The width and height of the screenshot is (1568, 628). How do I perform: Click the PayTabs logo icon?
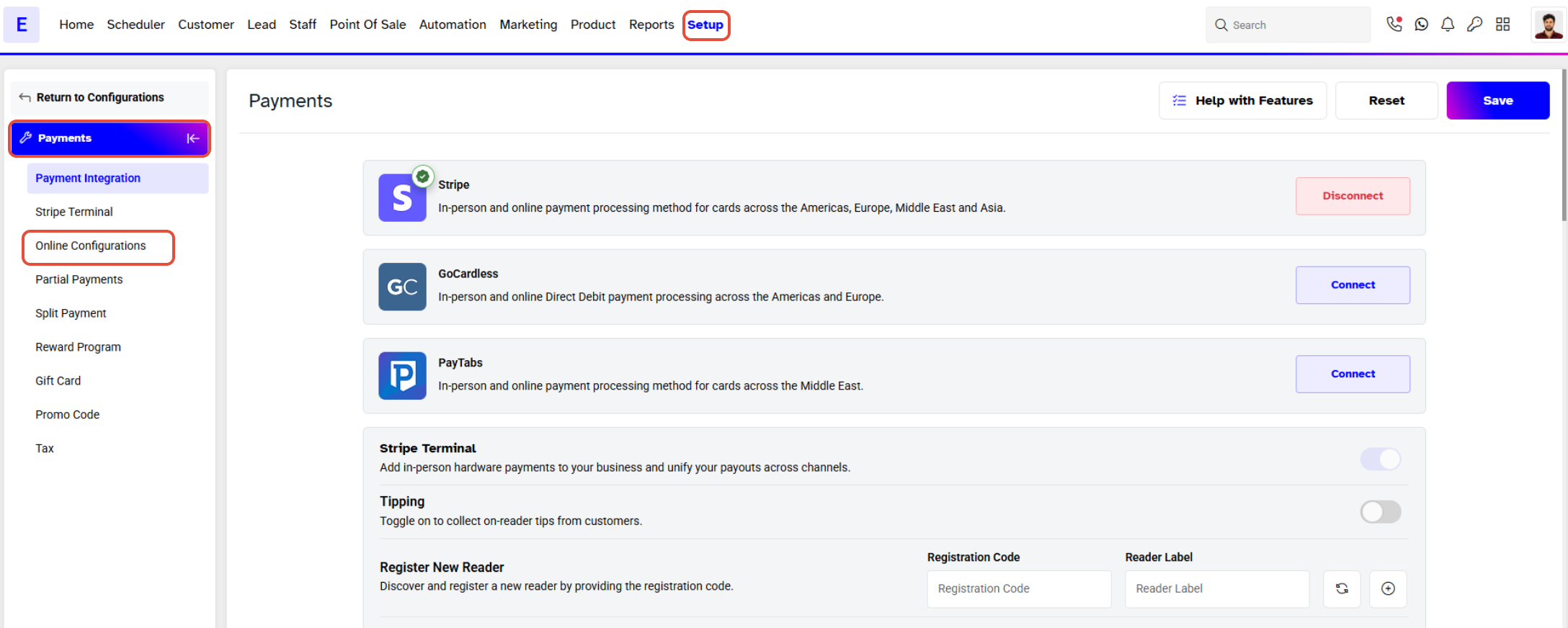point(402,376)
